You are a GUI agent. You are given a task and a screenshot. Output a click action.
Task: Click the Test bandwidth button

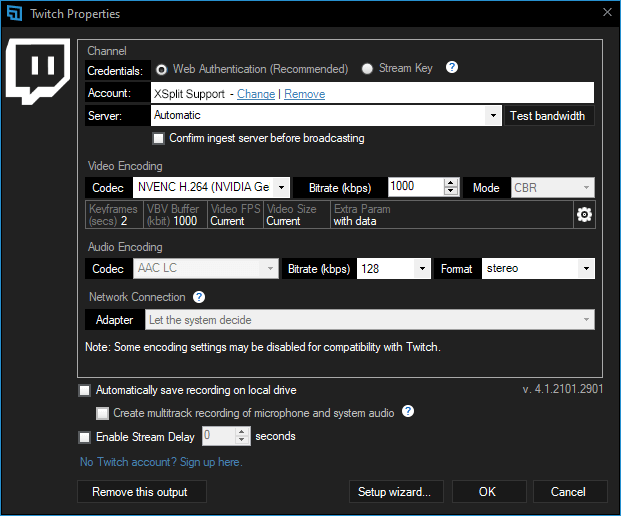[x=548, y=116]
